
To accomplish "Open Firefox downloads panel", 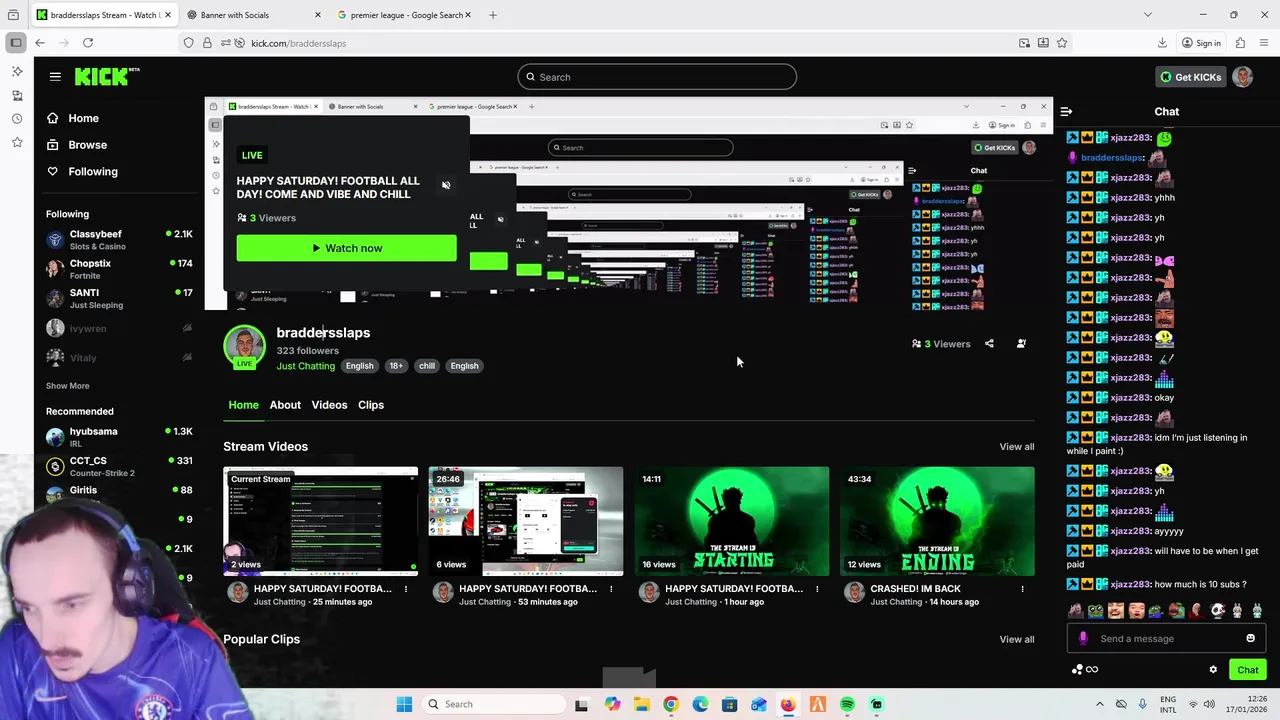I will point(1162,43).
